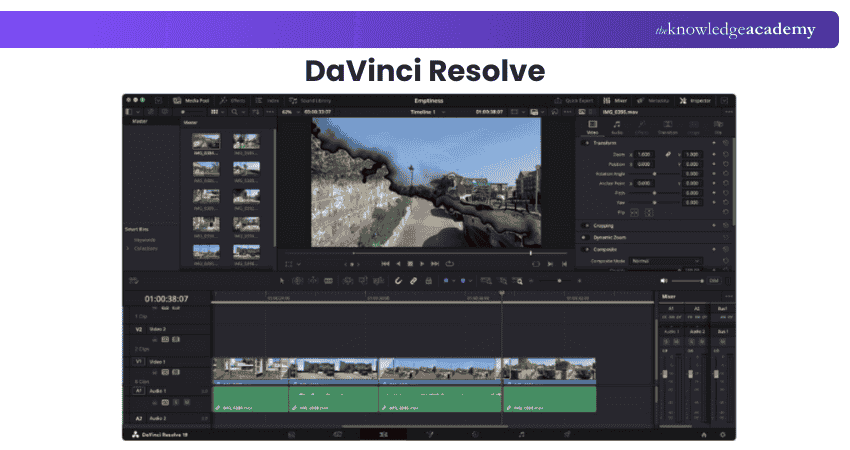The image size is (850, 450).
Task: Expand the Collections smart bin
Action: tap(128, 248)
